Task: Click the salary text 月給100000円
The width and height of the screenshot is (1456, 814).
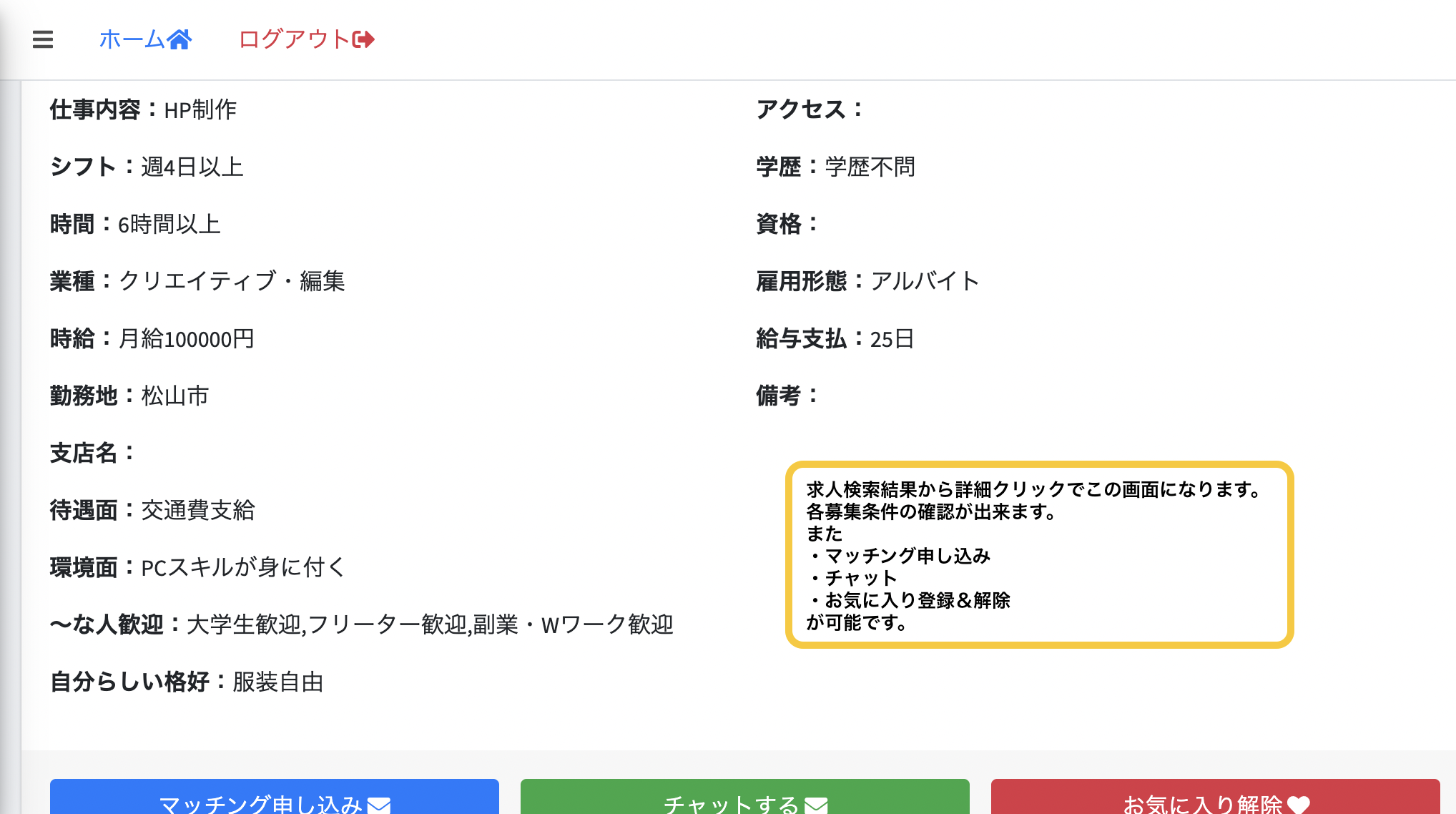Action: [187, 339]
